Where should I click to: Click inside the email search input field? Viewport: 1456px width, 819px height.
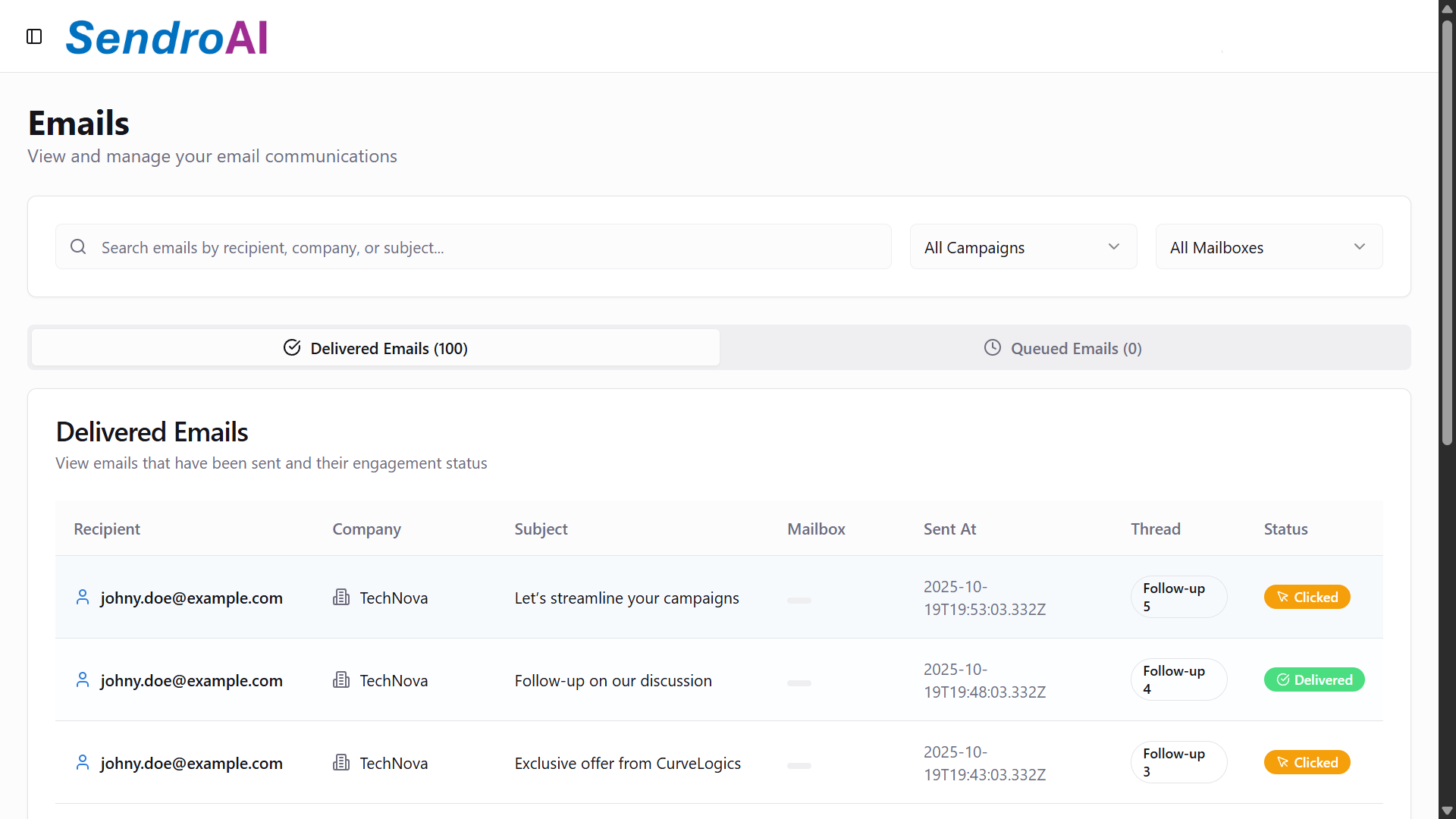coord(470,246)
